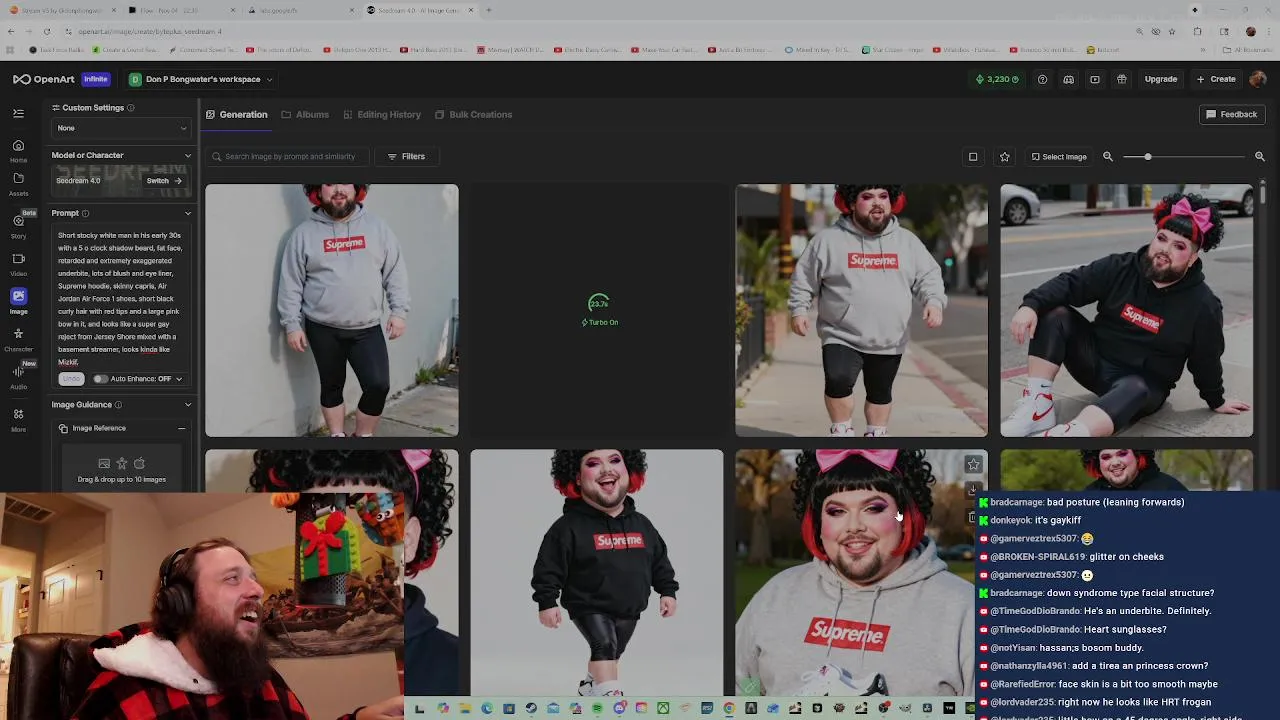Collapse the Prompt section

point(187,213)
